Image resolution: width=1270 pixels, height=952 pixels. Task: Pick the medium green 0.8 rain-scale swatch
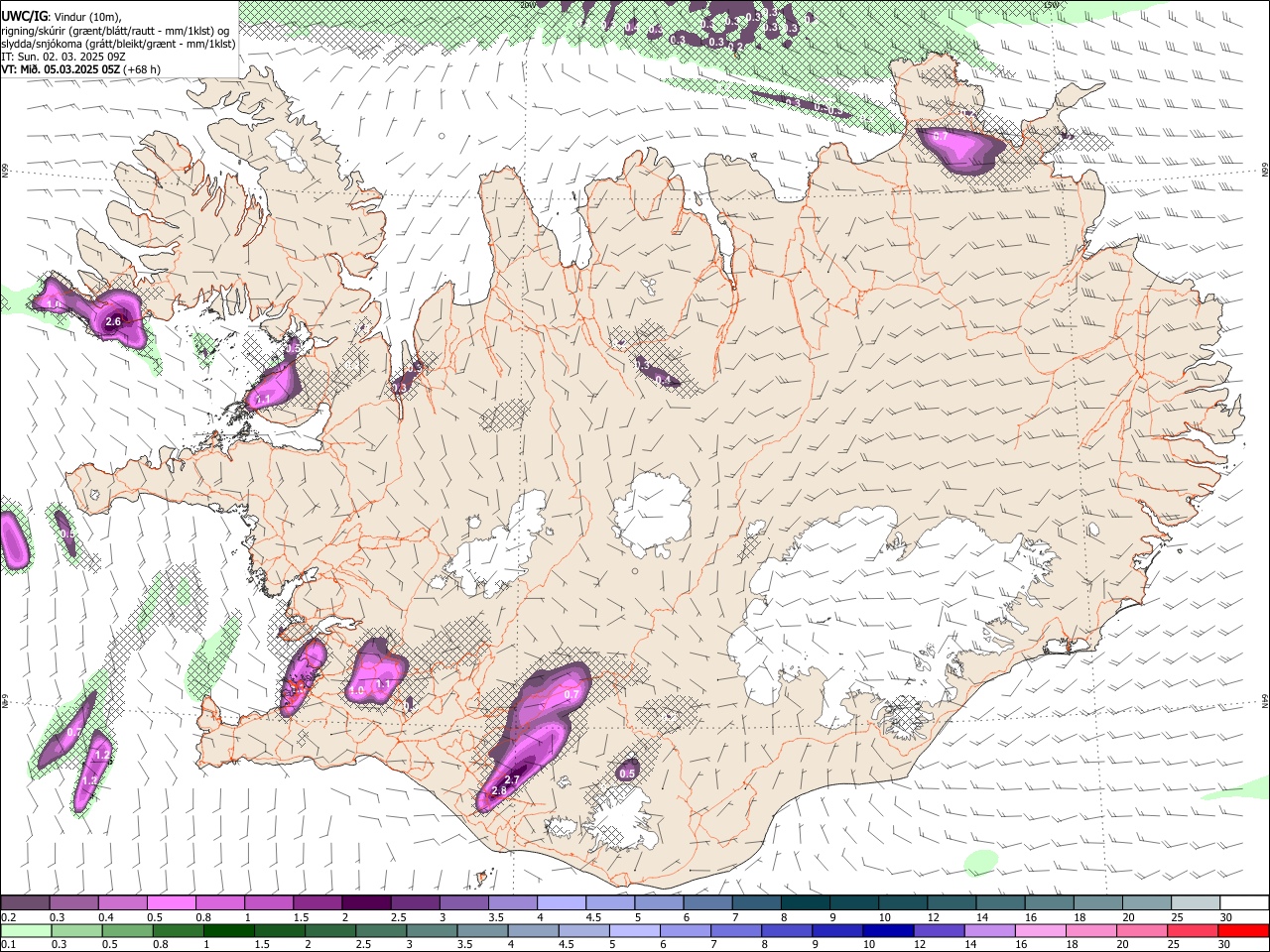tap(178, 931)
